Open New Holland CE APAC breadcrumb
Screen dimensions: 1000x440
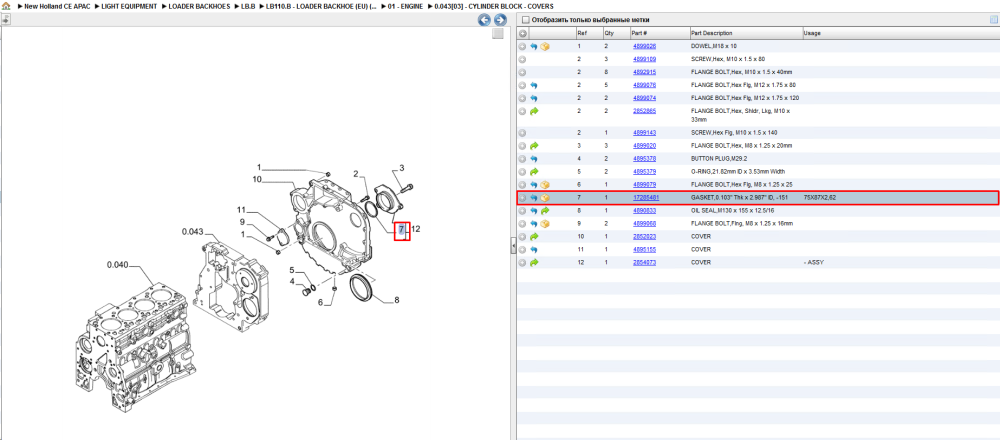57,6
